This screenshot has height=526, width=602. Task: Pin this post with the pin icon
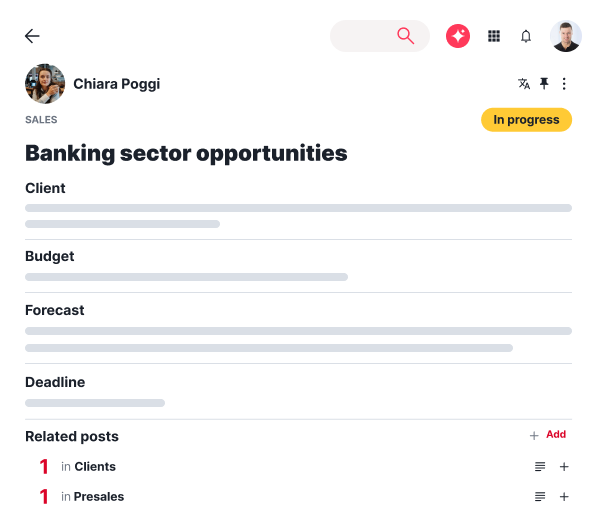coord(544,84)
